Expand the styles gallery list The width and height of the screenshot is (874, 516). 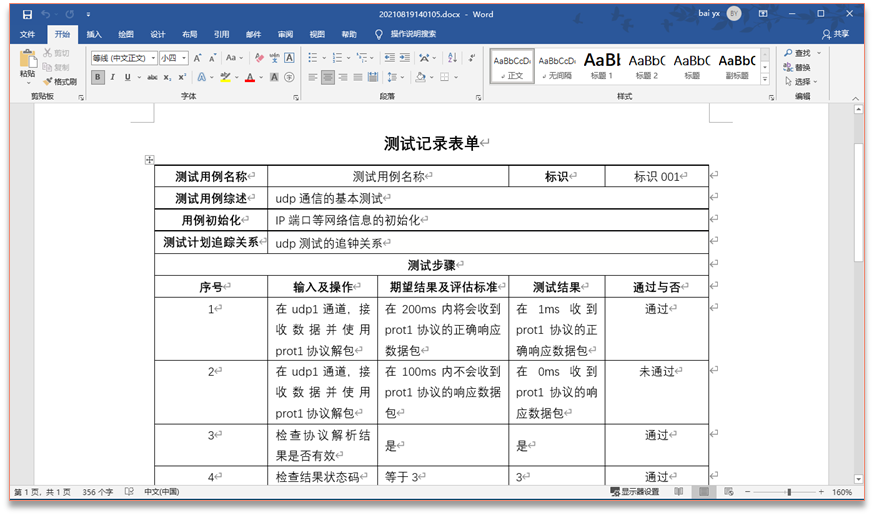(x=765, y=78)
